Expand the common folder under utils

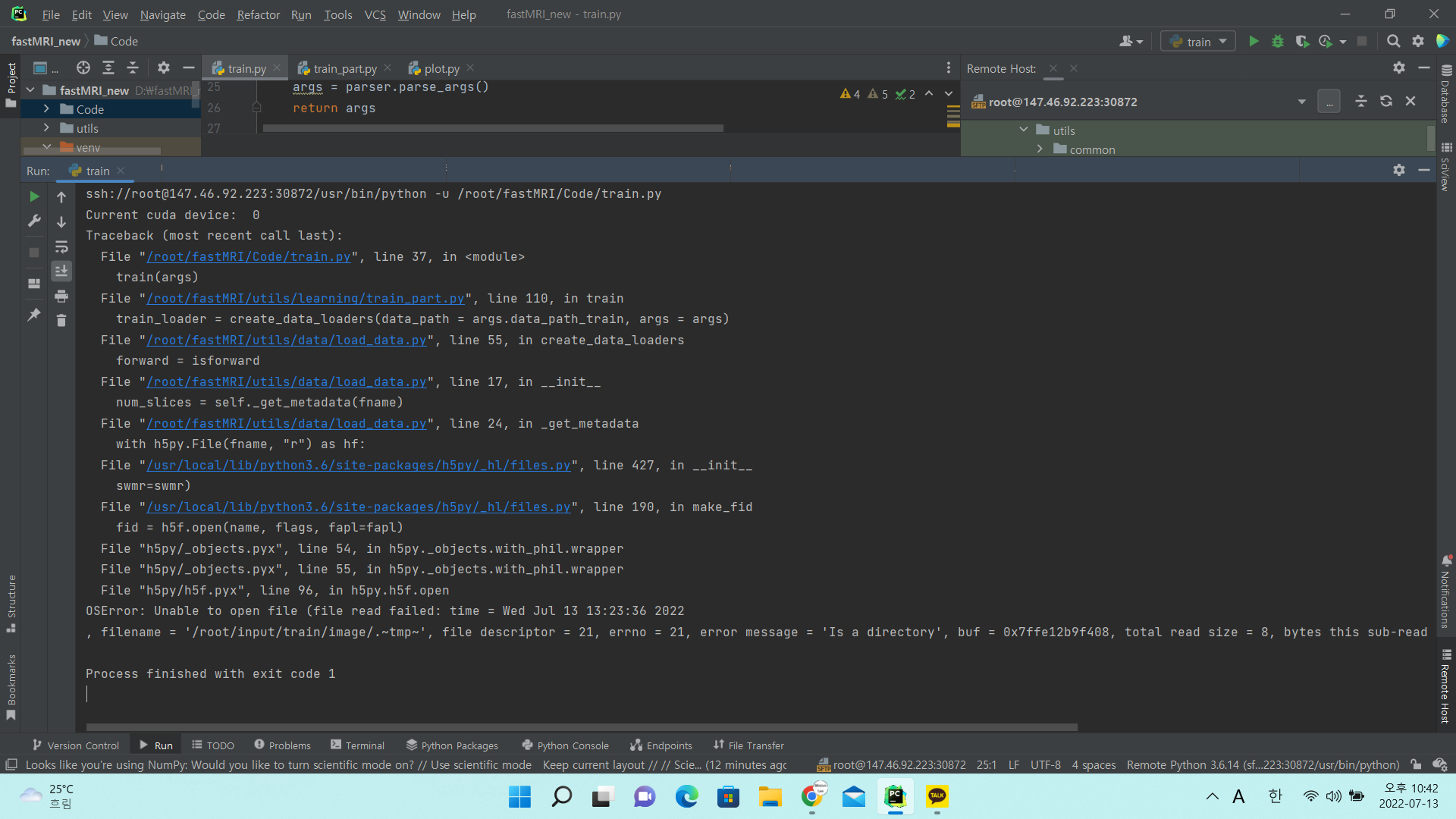tap(1040, 149)
